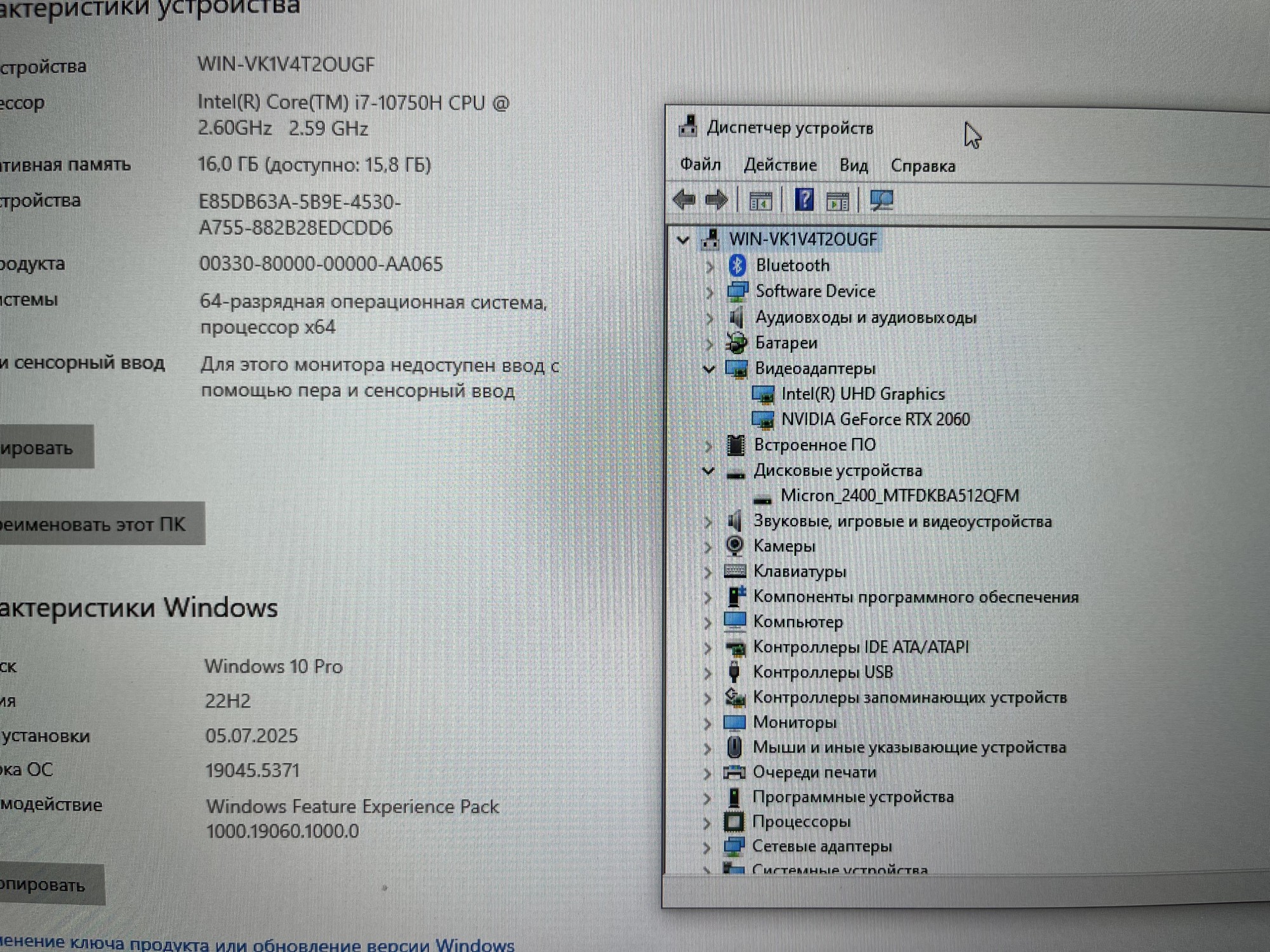Open the Справка menu
Viewport: 1270px width, 952px height.
click(923, 166)
